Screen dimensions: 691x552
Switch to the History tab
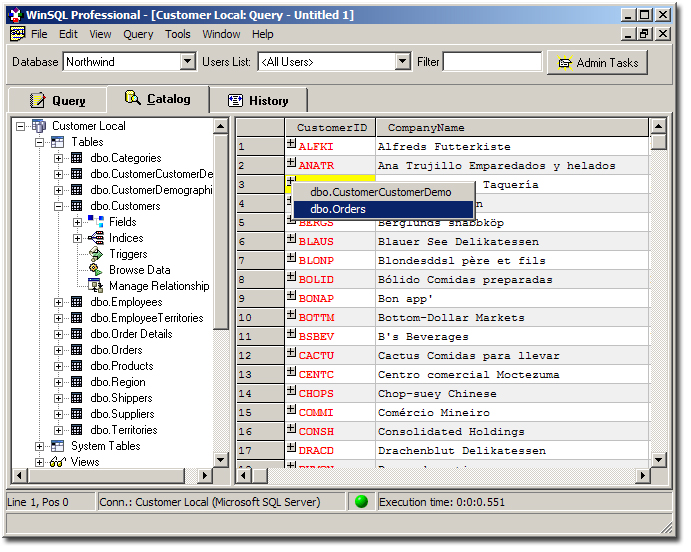pos(259,100)
